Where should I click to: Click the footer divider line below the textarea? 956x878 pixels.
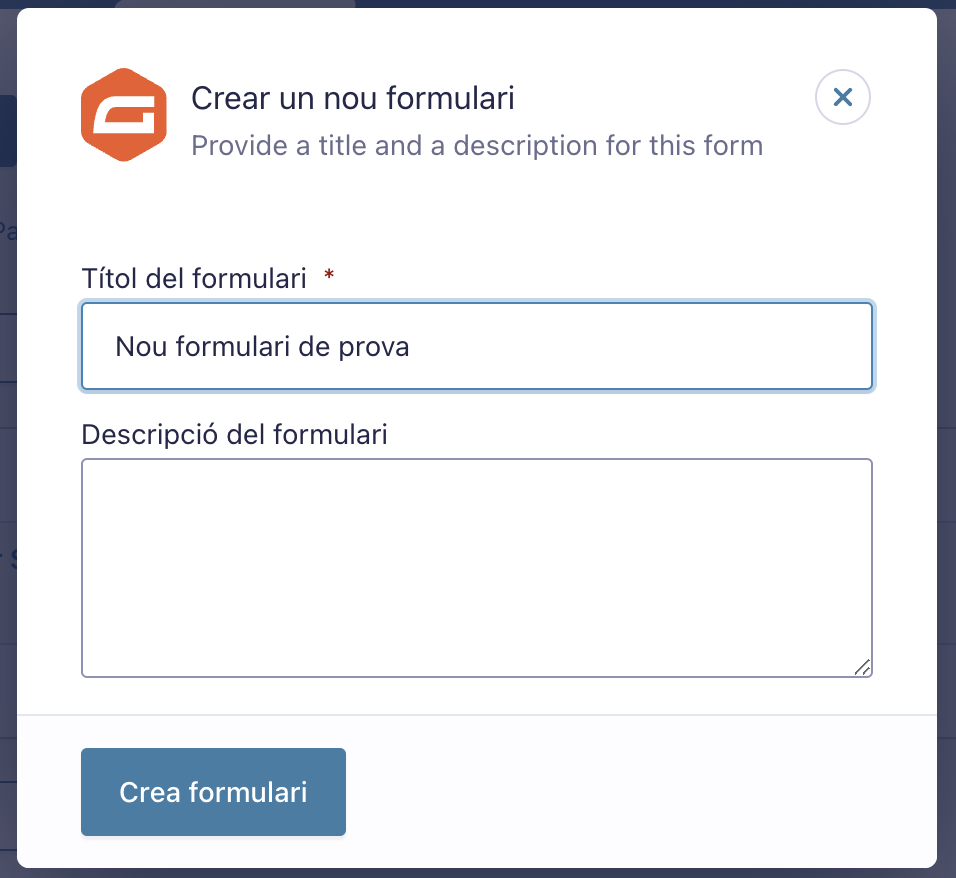tap(477, 715)
